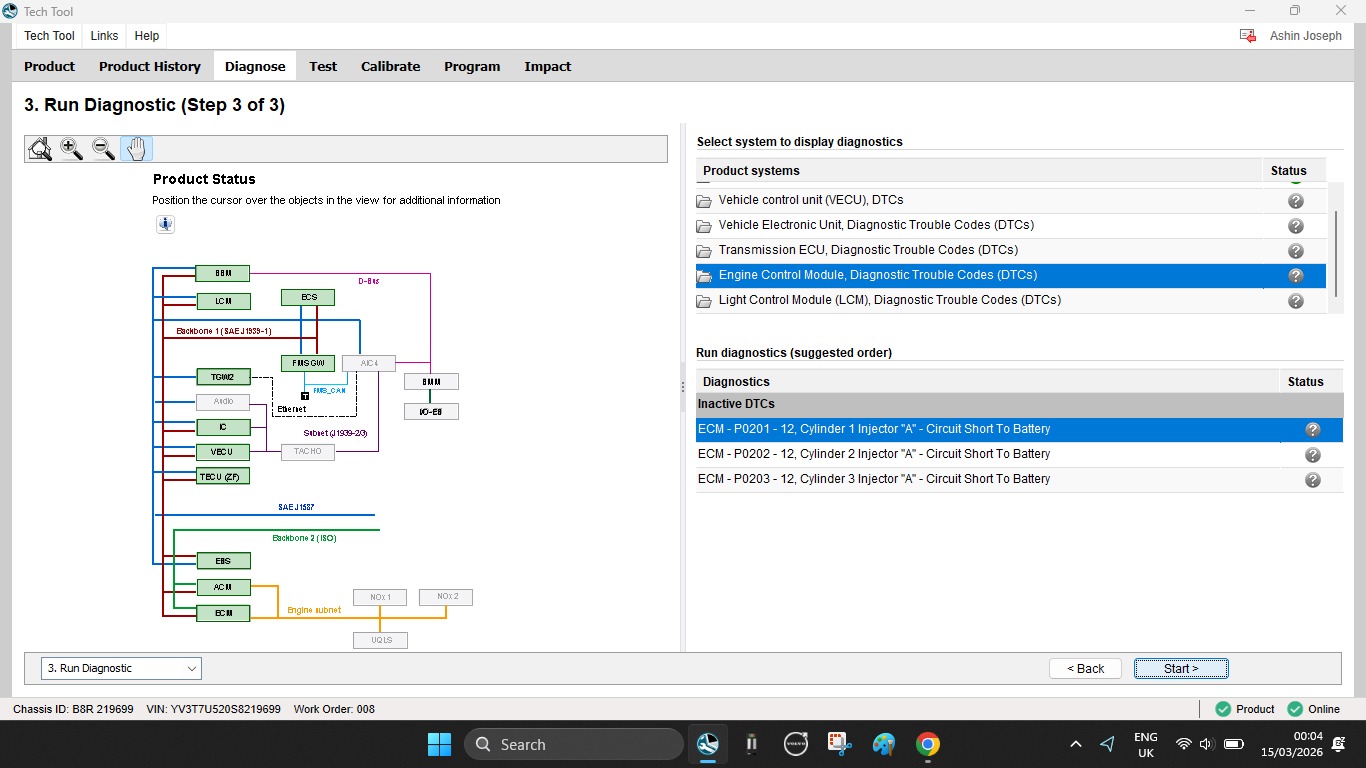
Task: Click the zoom out magnifier icon
Action: pos(103,149)
